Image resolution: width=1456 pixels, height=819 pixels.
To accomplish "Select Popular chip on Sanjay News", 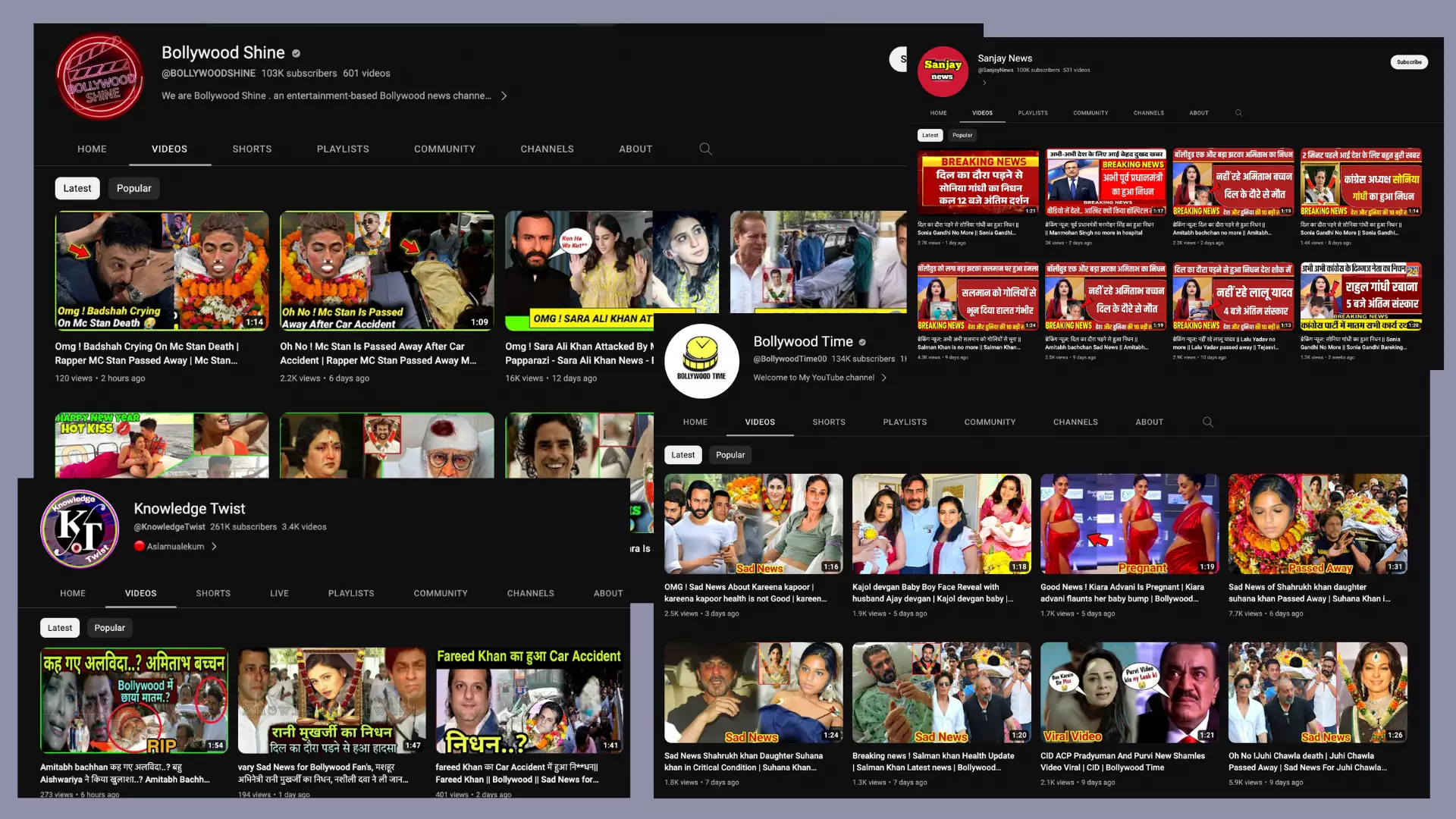I will [962, 135].
